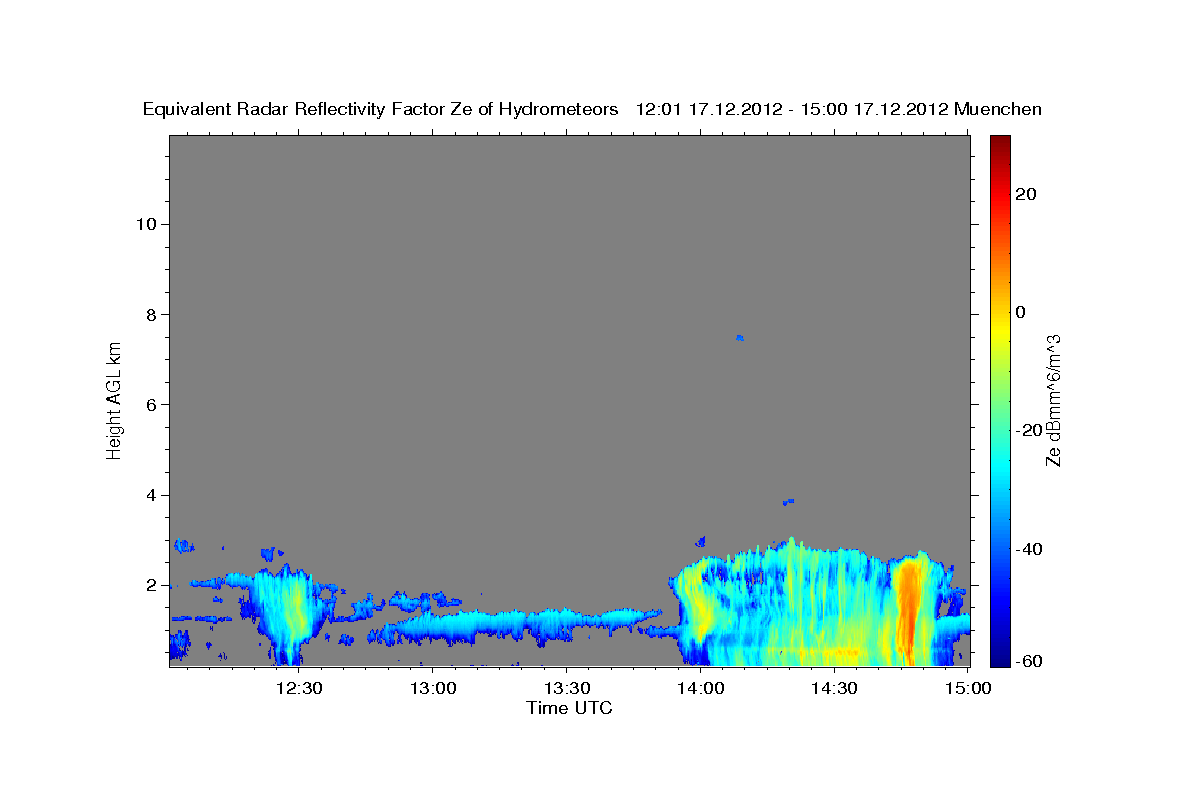This screenshot has width=1200, height=800.
Task: Click the 15:00 time tick label
Action: 968,688
